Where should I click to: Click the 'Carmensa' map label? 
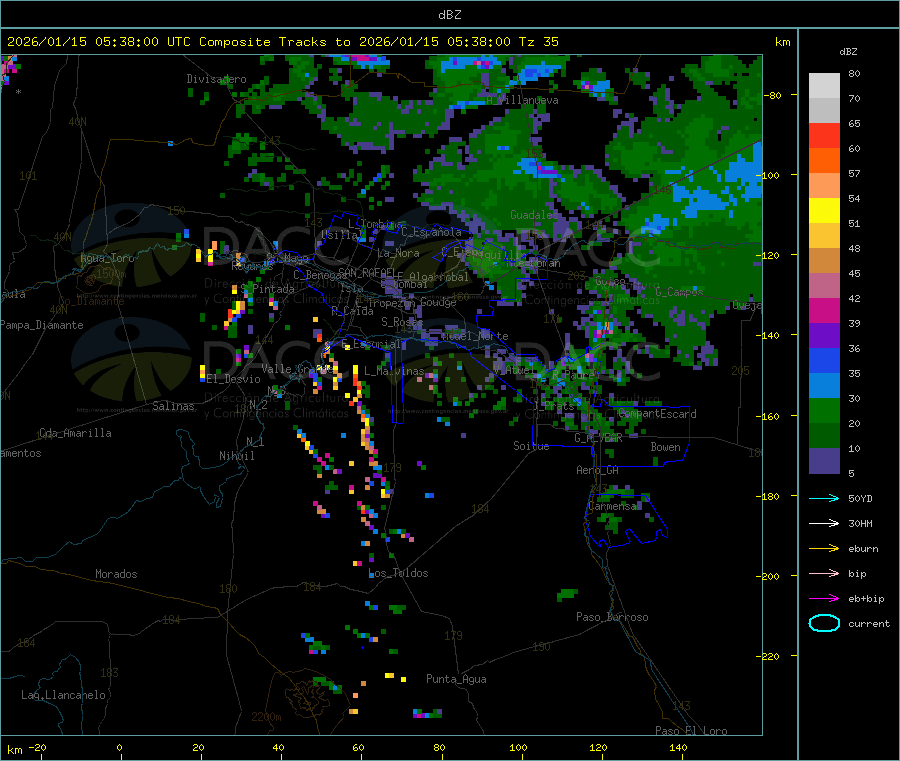[612, 506]
